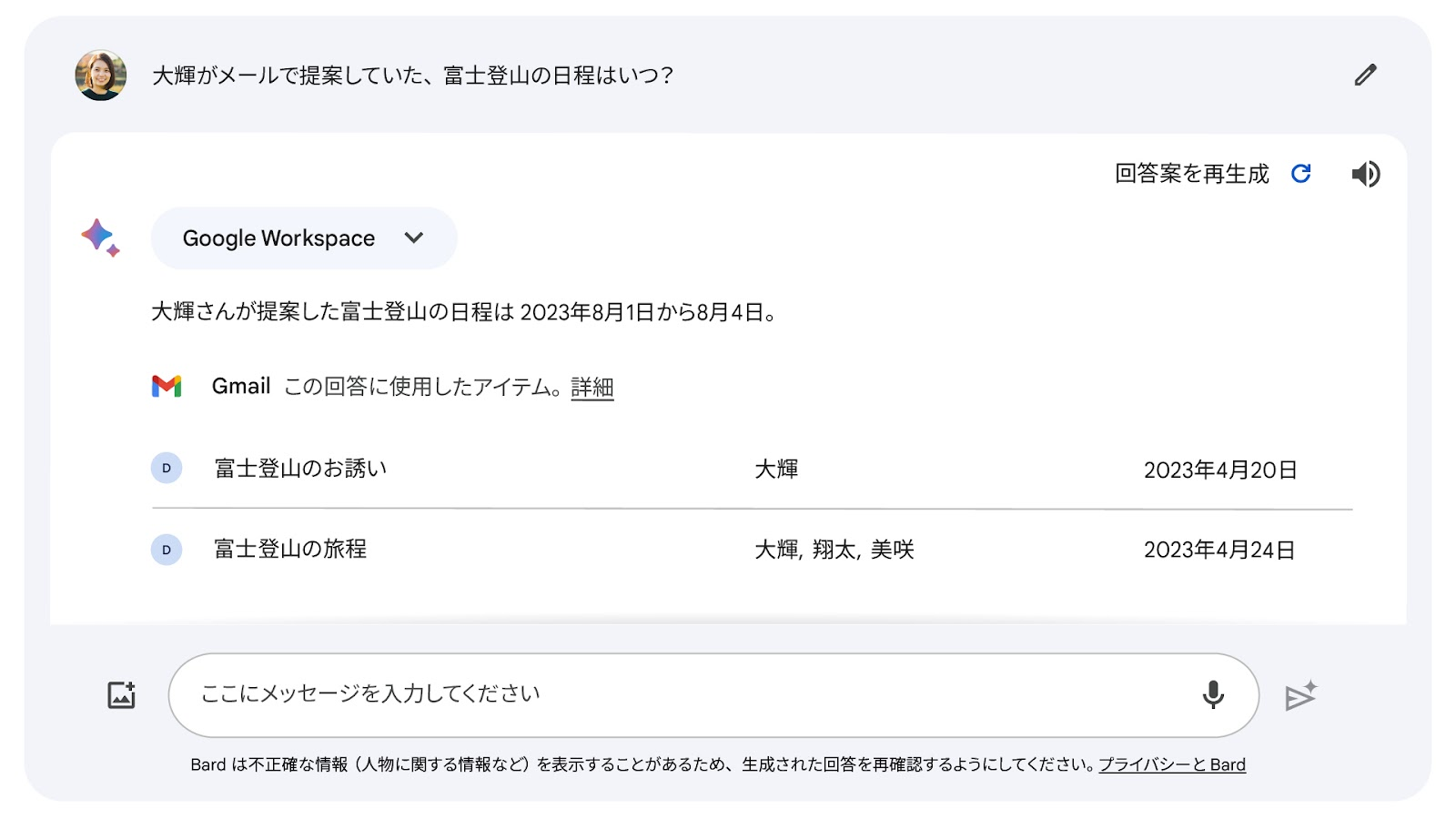Click the user profile avatar photo
Viewport: 1456px width, 819px height.
[x=100, y=75]
